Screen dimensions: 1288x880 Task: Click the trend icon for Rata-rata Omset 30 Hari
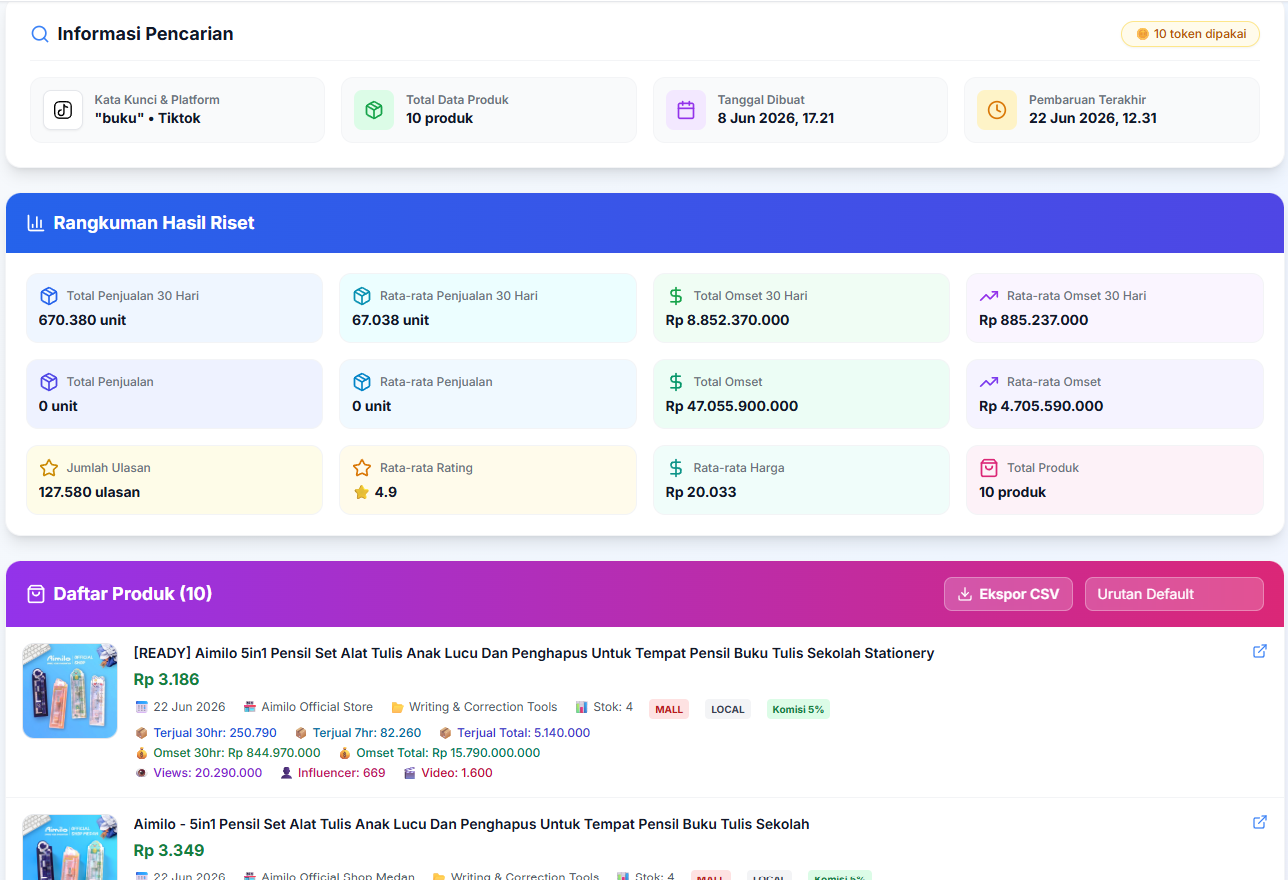[989, 296]
